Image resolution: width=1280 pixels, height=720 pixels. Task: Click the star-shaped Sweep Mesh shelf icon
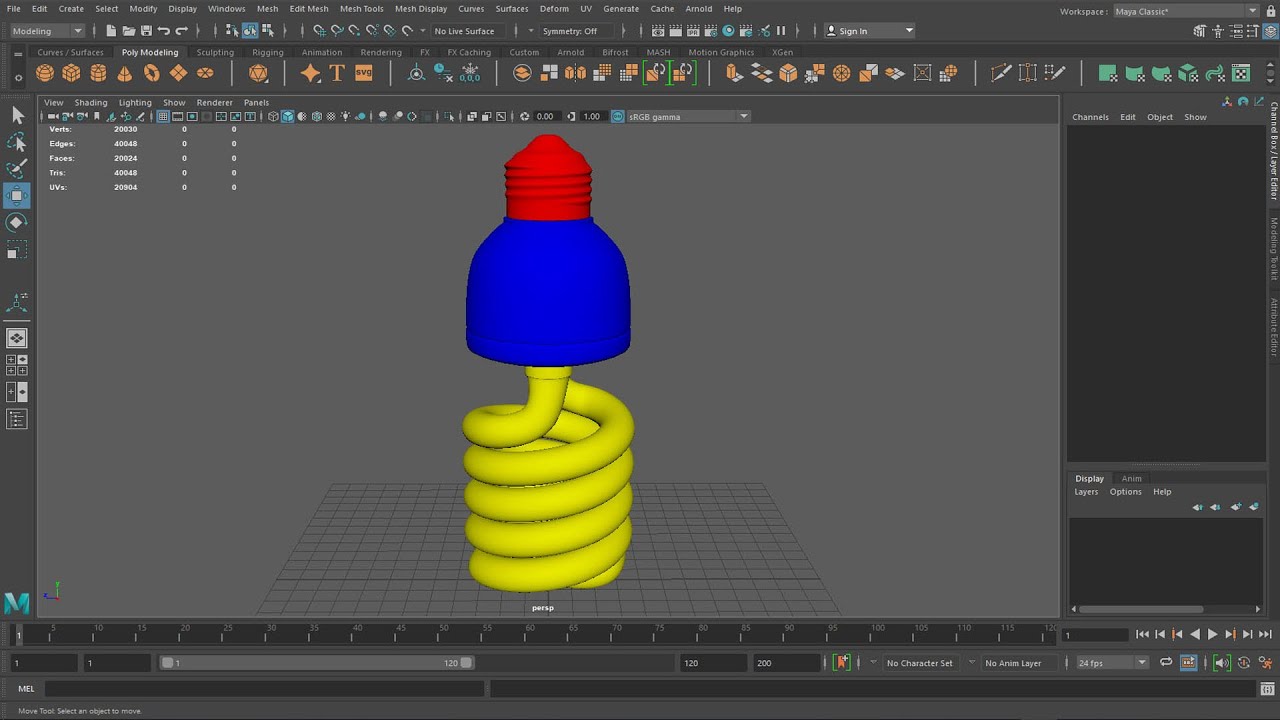click(311, 73)
